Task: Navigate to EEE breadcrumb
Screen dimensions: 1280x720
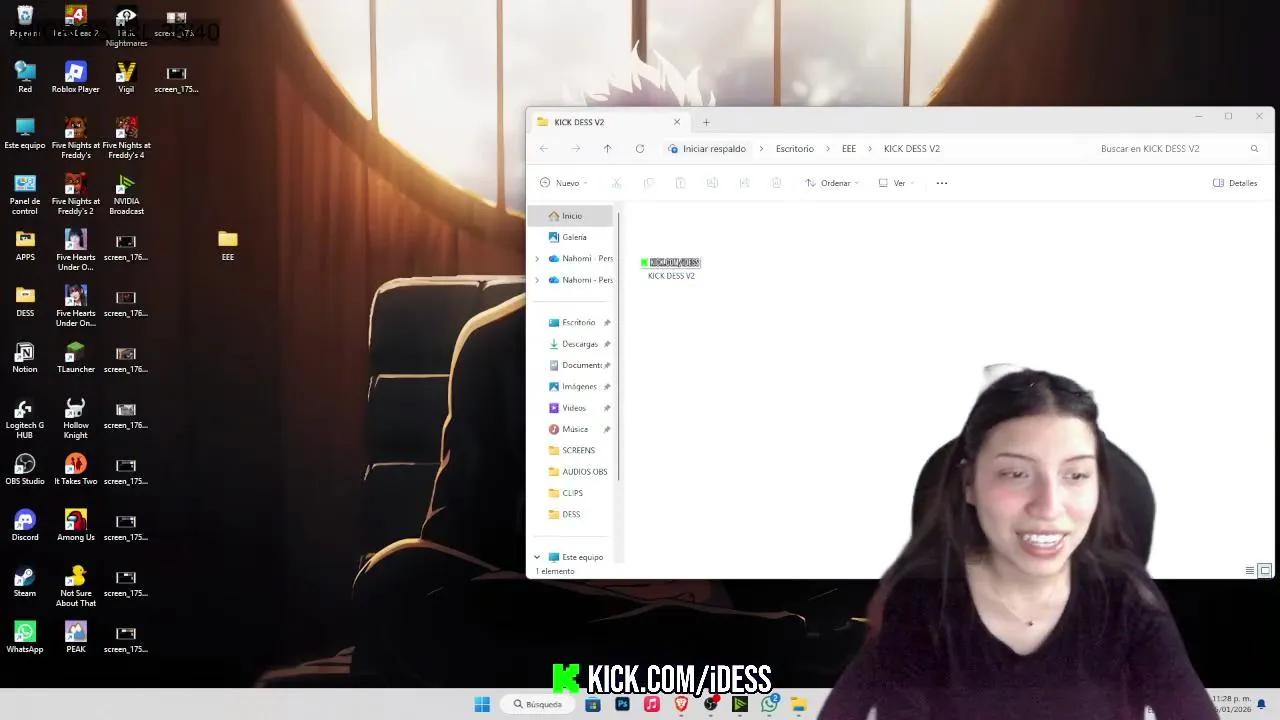Action: pyautogui.click(x=849, y=149)
